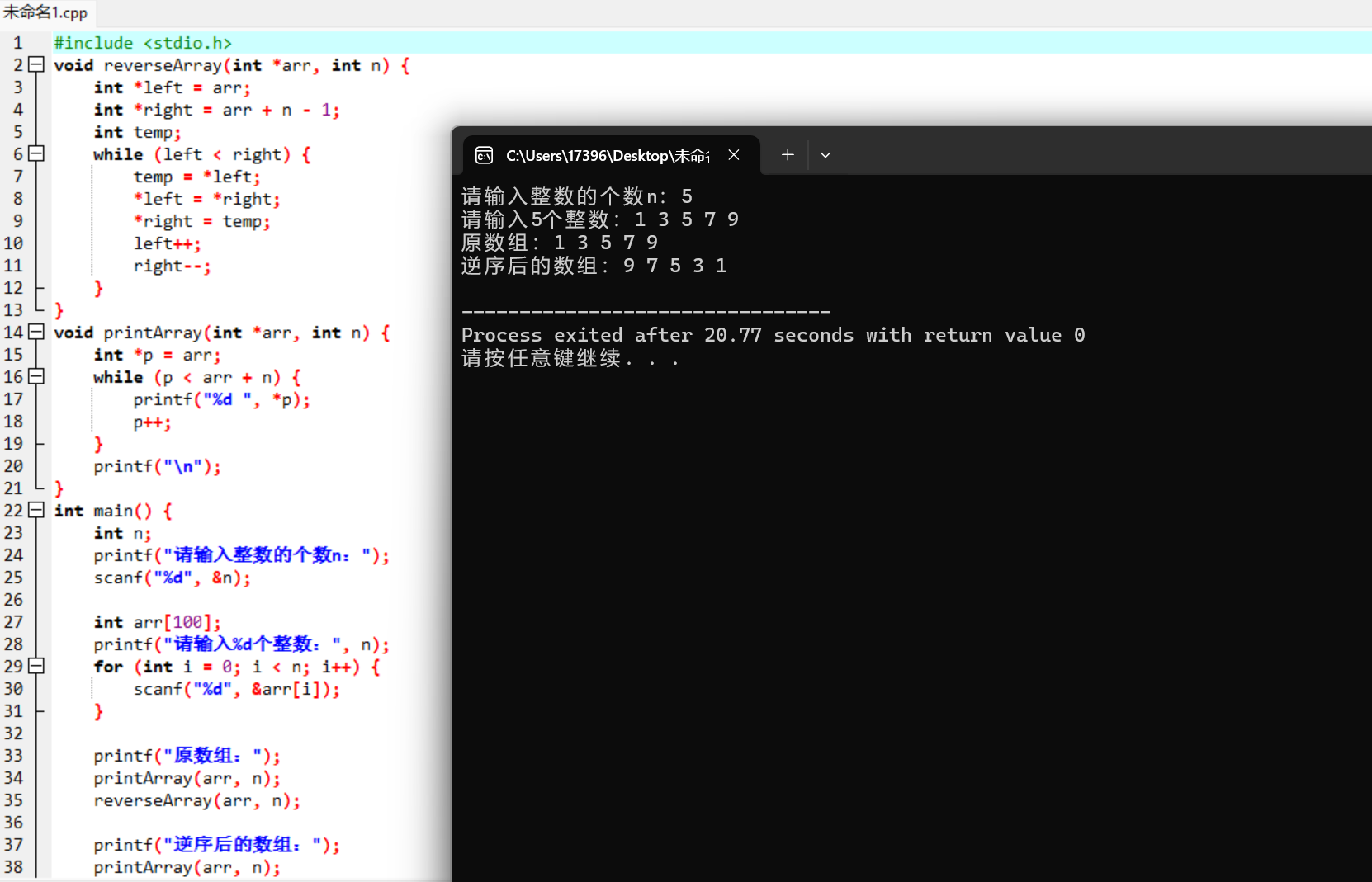Click console output line 逆序后的数组: 9 7 5 3 1
Viewport: 1372px width, 882px height.
[x=594, y=266]
